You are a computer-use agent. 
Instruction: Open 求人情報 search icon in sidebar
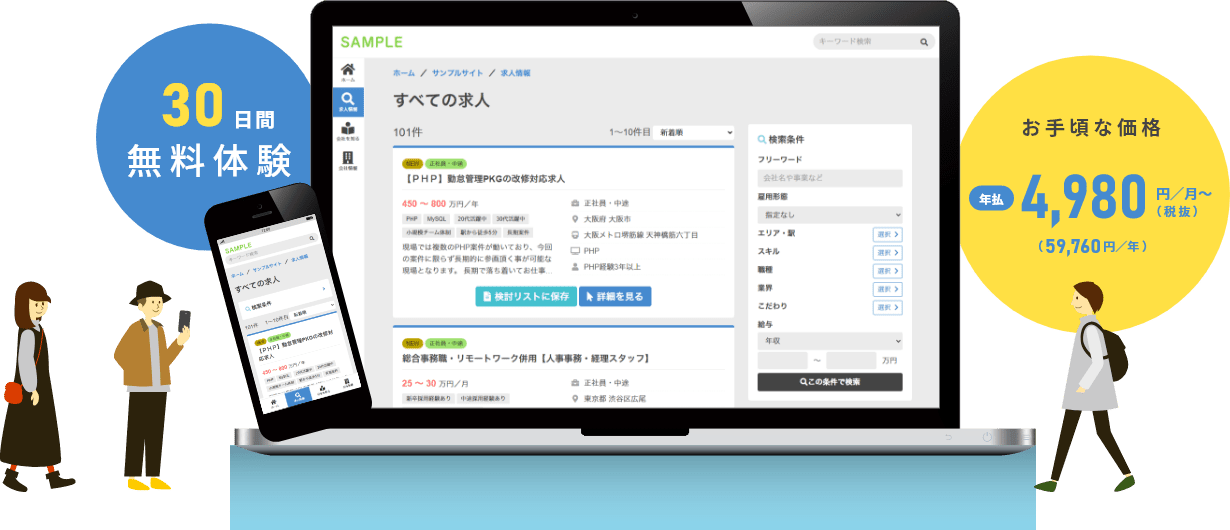pyautogui.click(x=348, y=101)
